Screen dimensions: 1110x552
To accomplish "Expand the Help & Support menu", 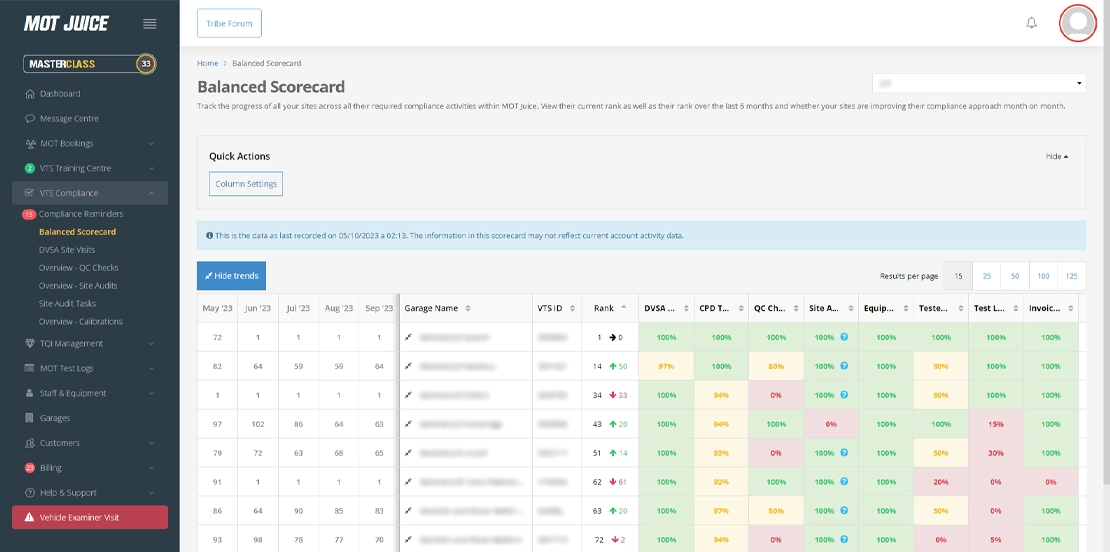I will 90,493.
